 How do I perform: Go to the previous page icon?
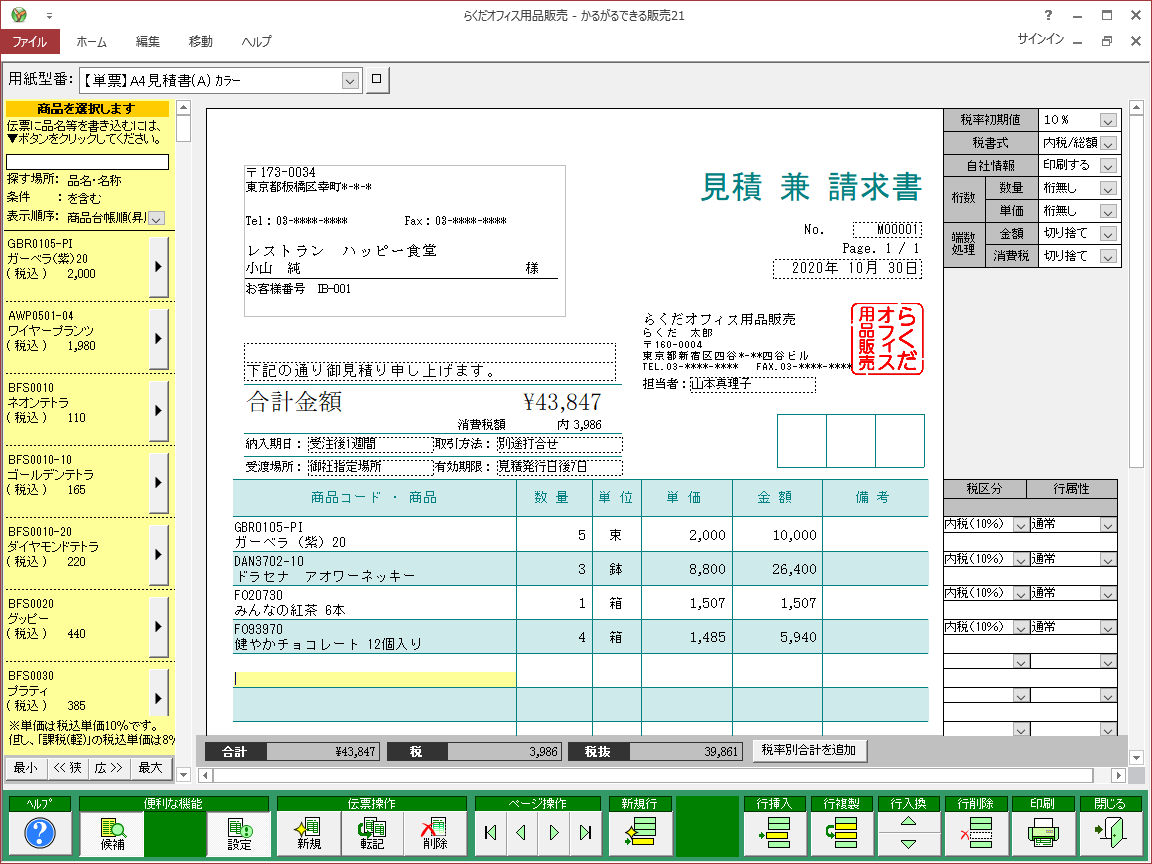(x=522, y=832)
